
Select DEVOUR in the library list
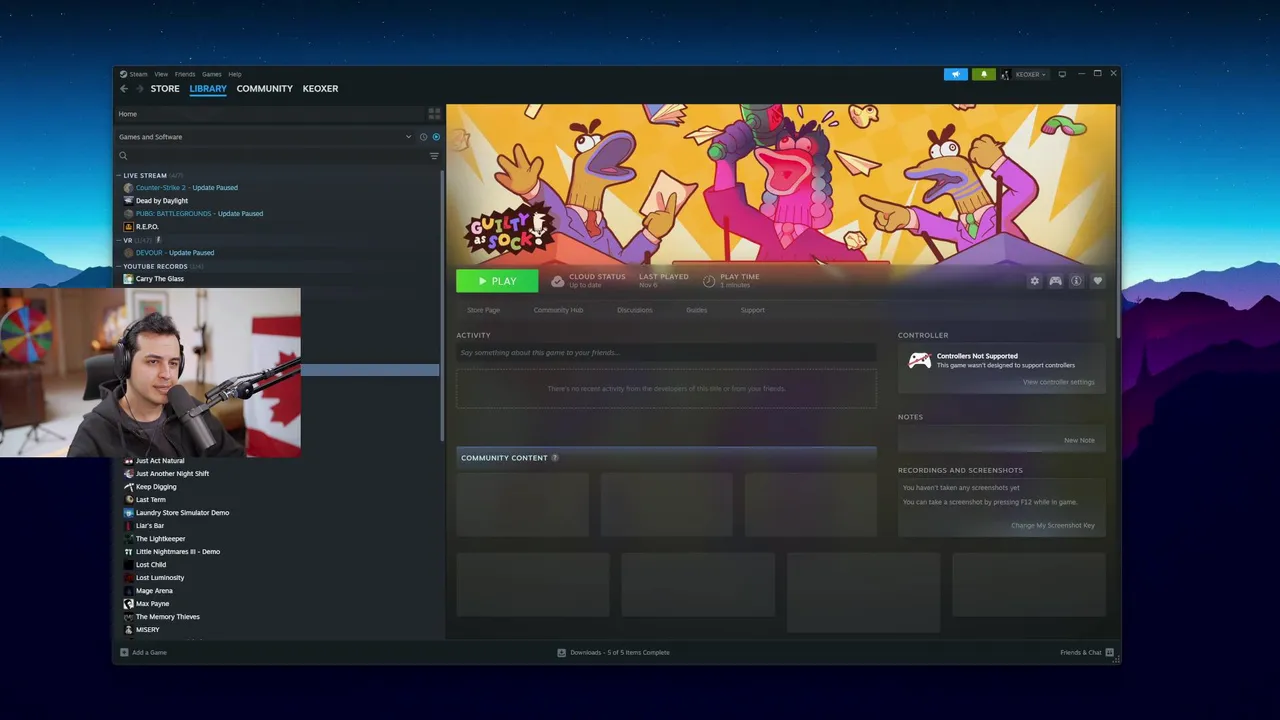[x=175, y=253]
